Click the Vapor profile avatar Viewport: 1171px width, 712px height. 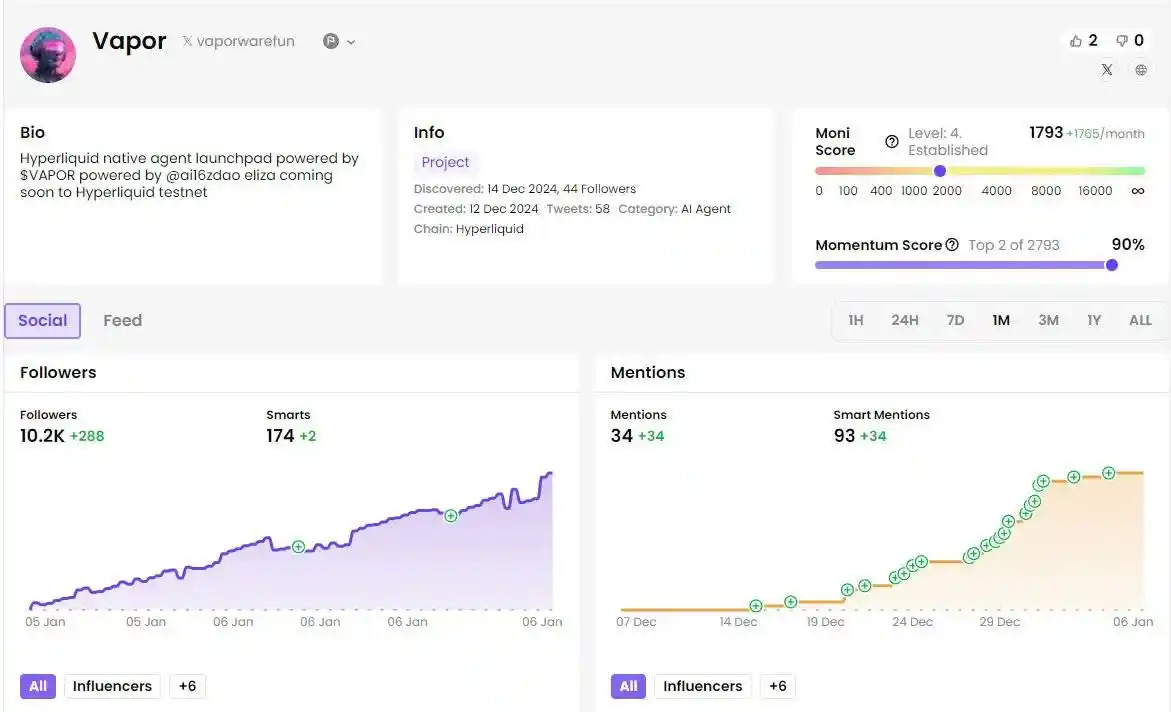point(48,55)
